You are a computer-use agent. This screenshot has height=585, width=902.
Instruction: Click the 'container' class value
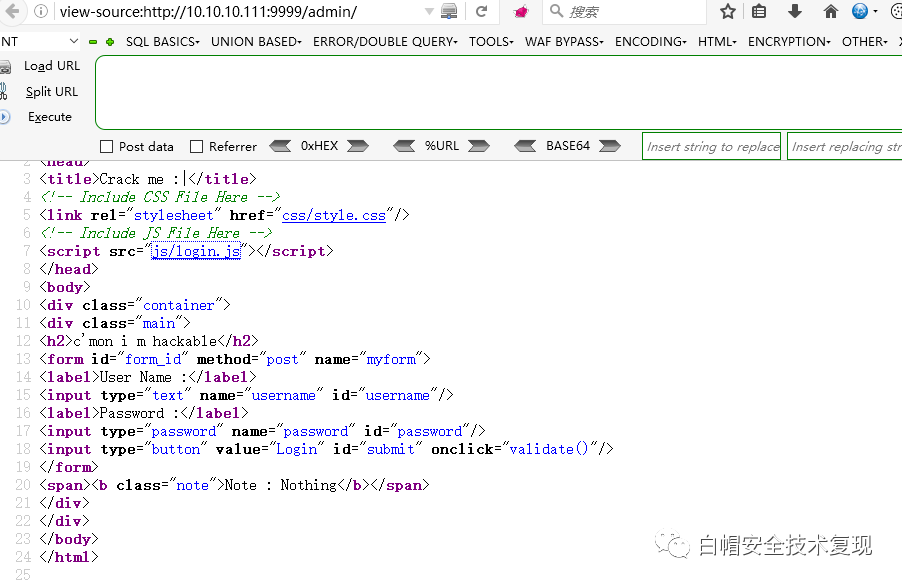(x=179, y=305)
